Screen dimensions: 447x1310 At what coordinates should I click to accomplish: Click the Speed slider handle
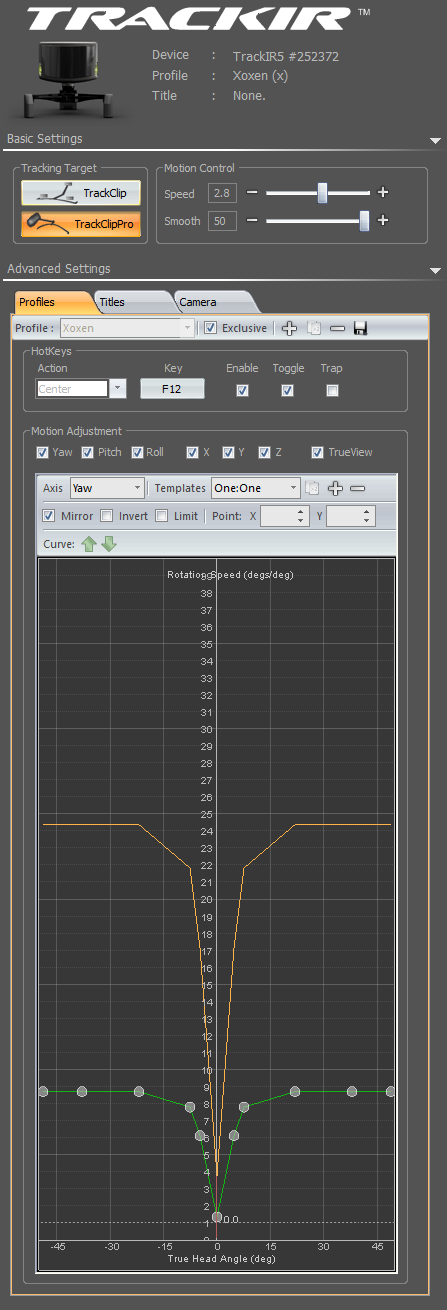322,192
